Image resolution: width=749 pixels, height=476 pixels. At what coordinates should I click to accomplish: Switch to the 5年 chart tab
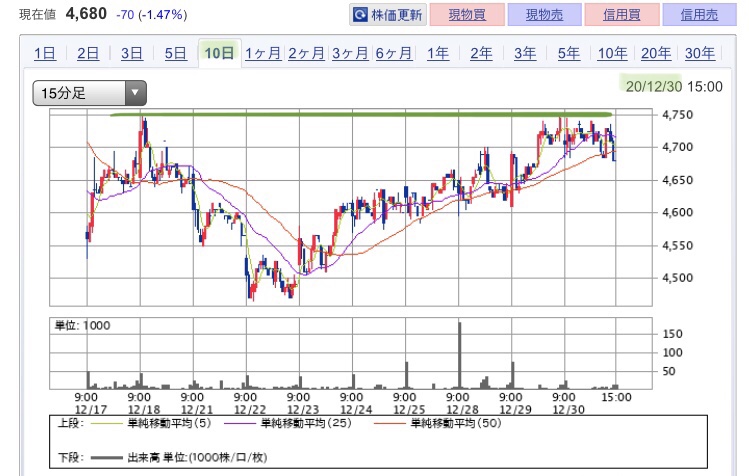tap(568, 53)
